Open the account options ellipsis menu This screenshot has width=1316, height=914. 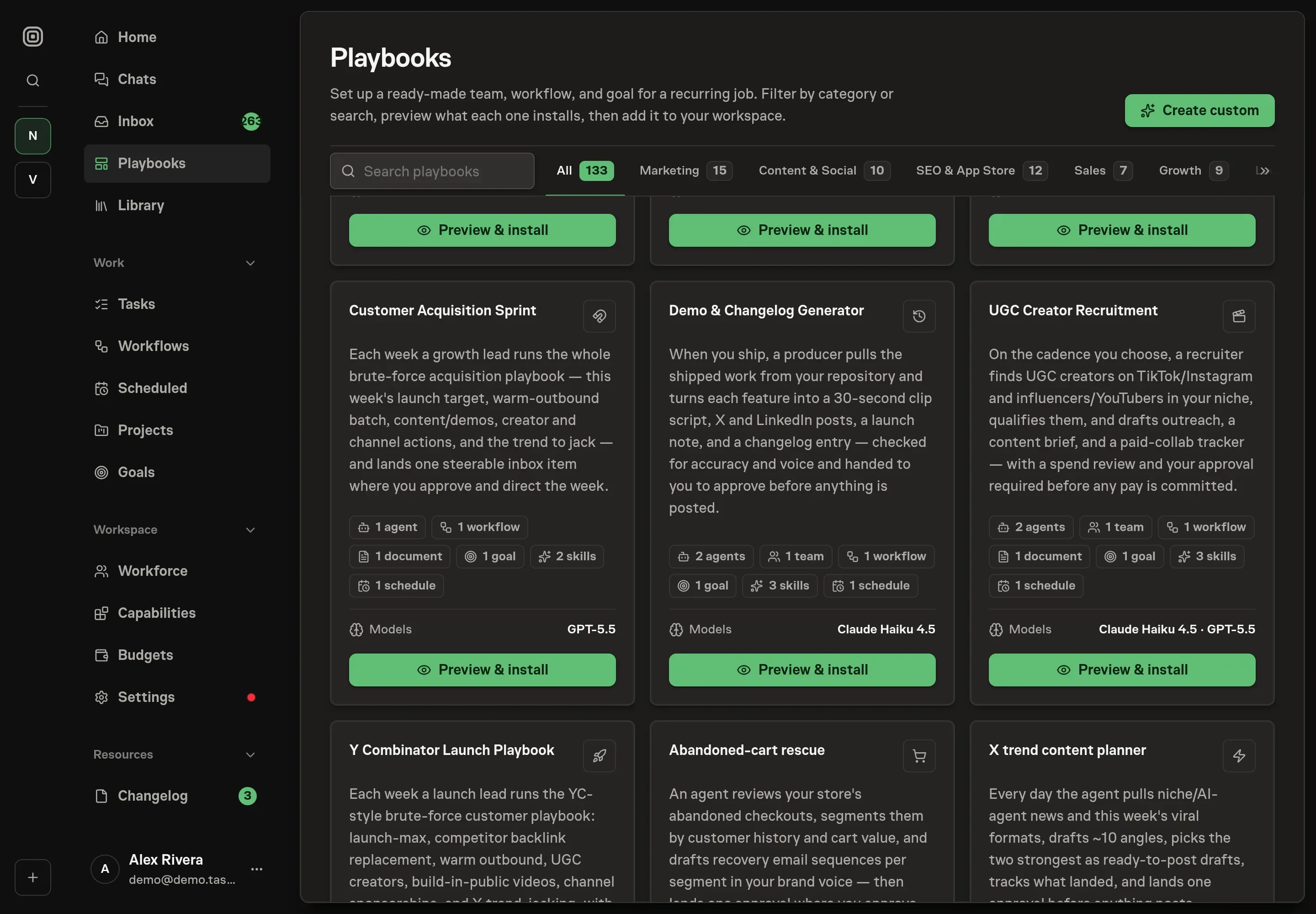(x=256, y=869)
